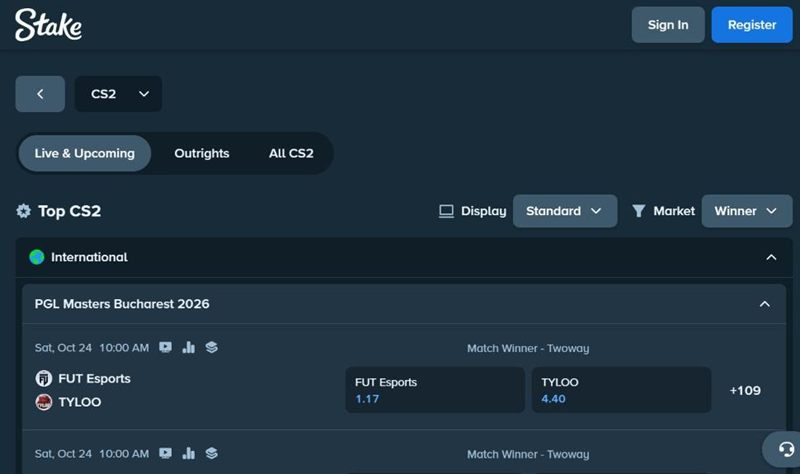This screenshot has width=800, height=474.
Task: Open PGL Masters Bucharest 2026 tournament
Action: point(122,304)
